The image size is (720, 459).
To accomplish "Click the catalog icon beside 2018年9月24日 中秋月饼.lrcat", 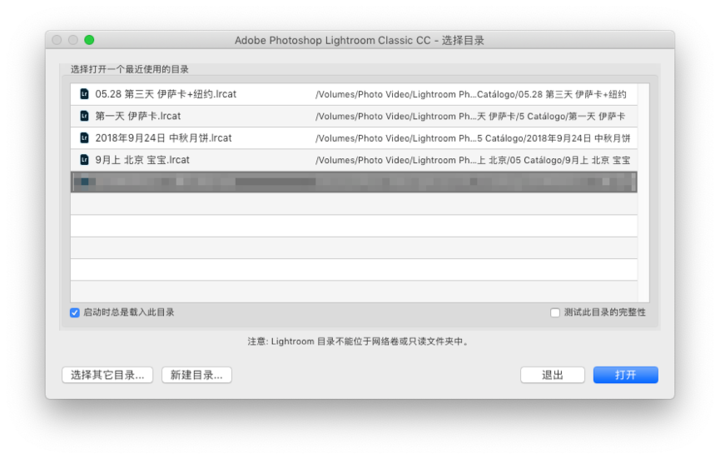I will (84, 138).
